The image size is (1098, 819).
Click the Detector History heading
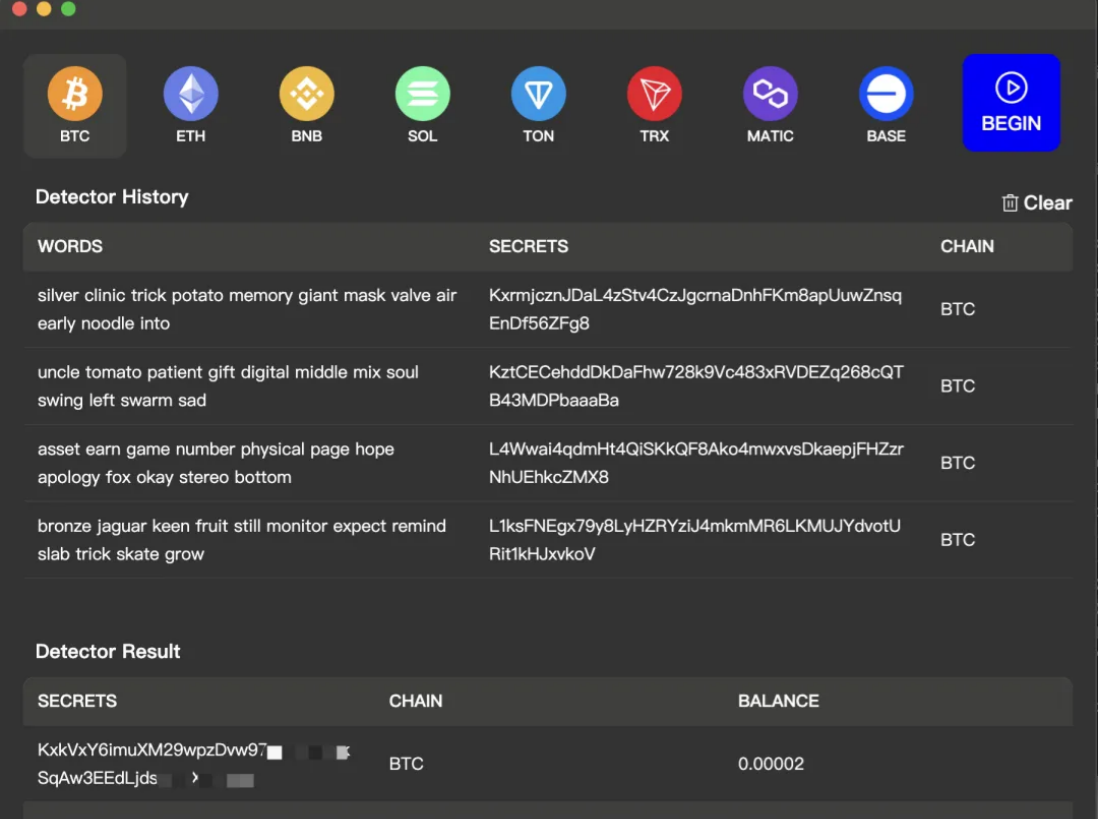click(x=112, y=197)
